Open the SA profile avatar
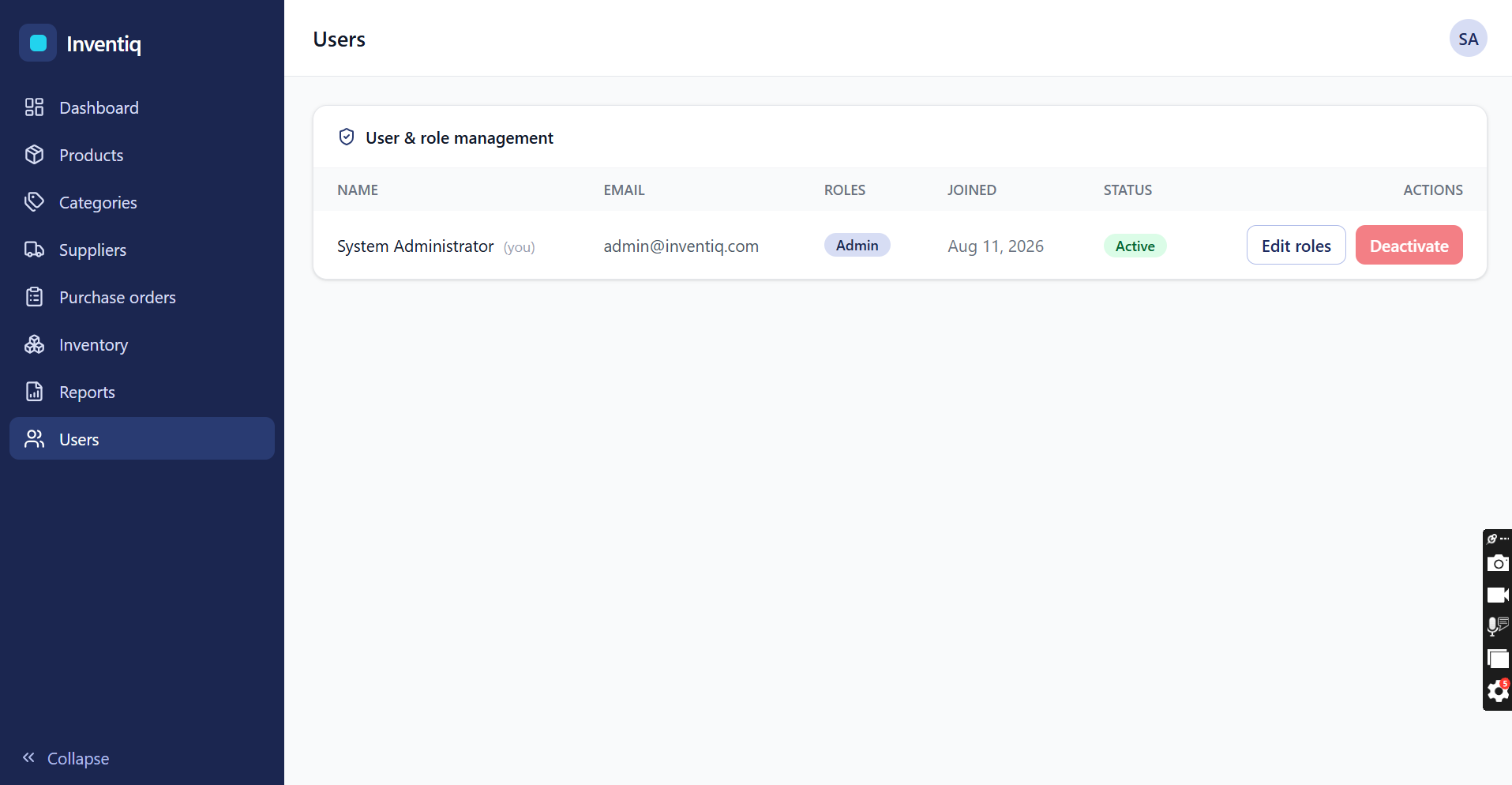This screenshot has height=785, width=1512. pyautogui.click(x=1468, y=39)
